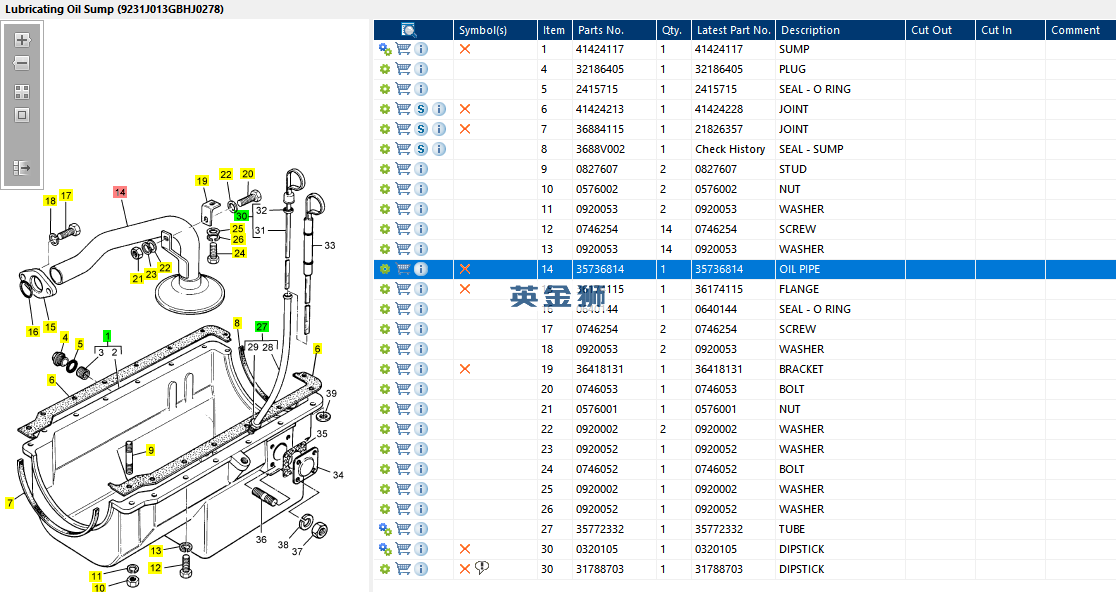Image resolution: width=1116 pixels, height=592 pixels.
Task: Select callout 8 on the diagram
Action: click(x=237, y=323)
